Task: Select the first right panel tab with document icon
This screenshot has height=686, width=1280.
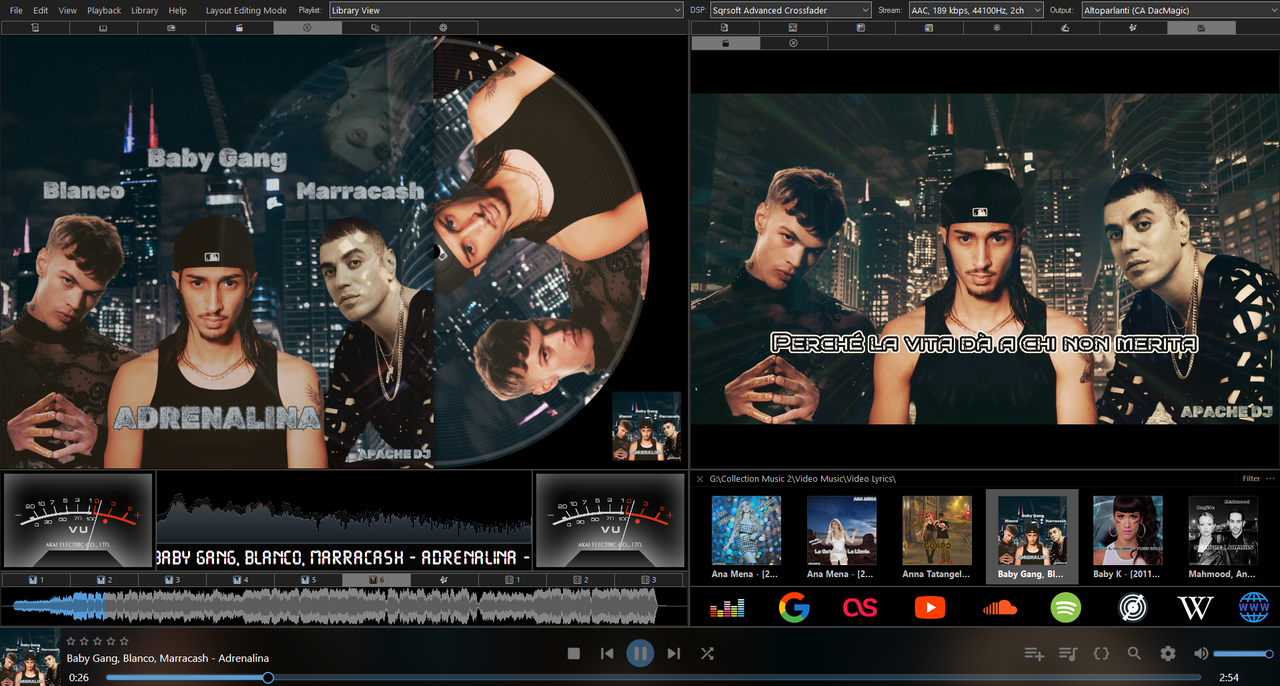Action: (725, 28)
